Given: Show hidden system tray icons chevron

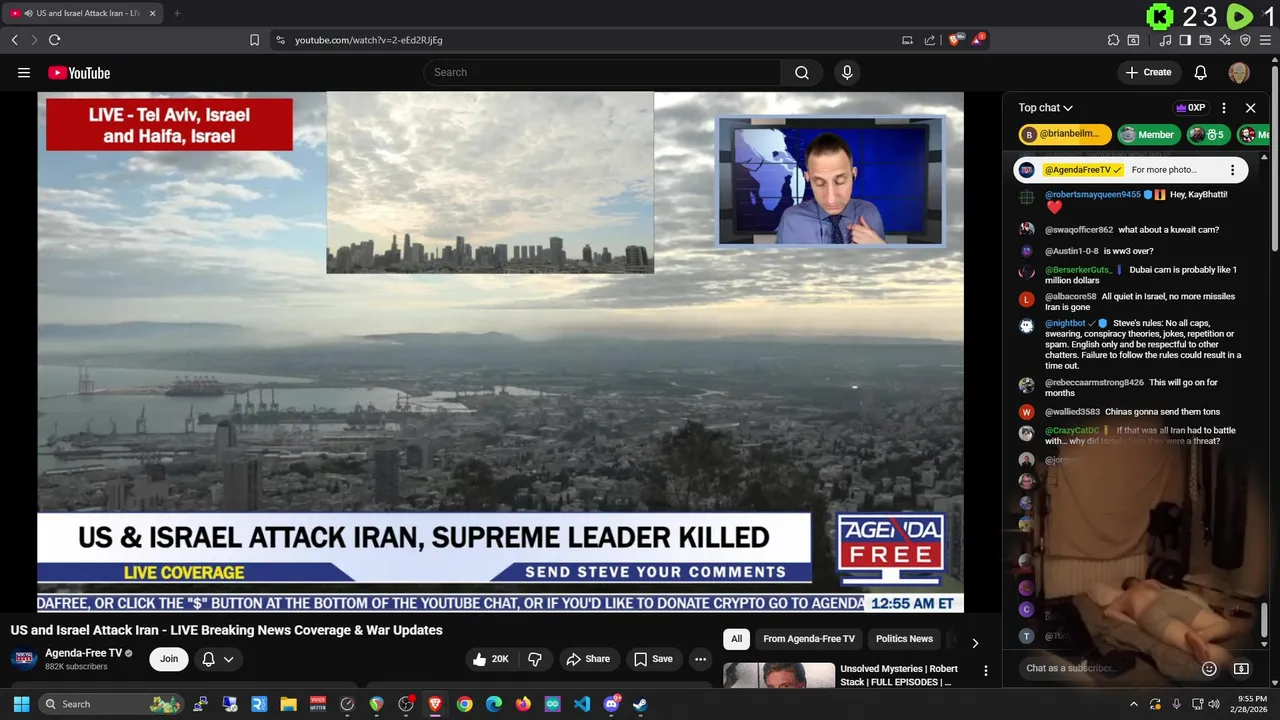Looking at the screenshot, I should (1133, 704).
